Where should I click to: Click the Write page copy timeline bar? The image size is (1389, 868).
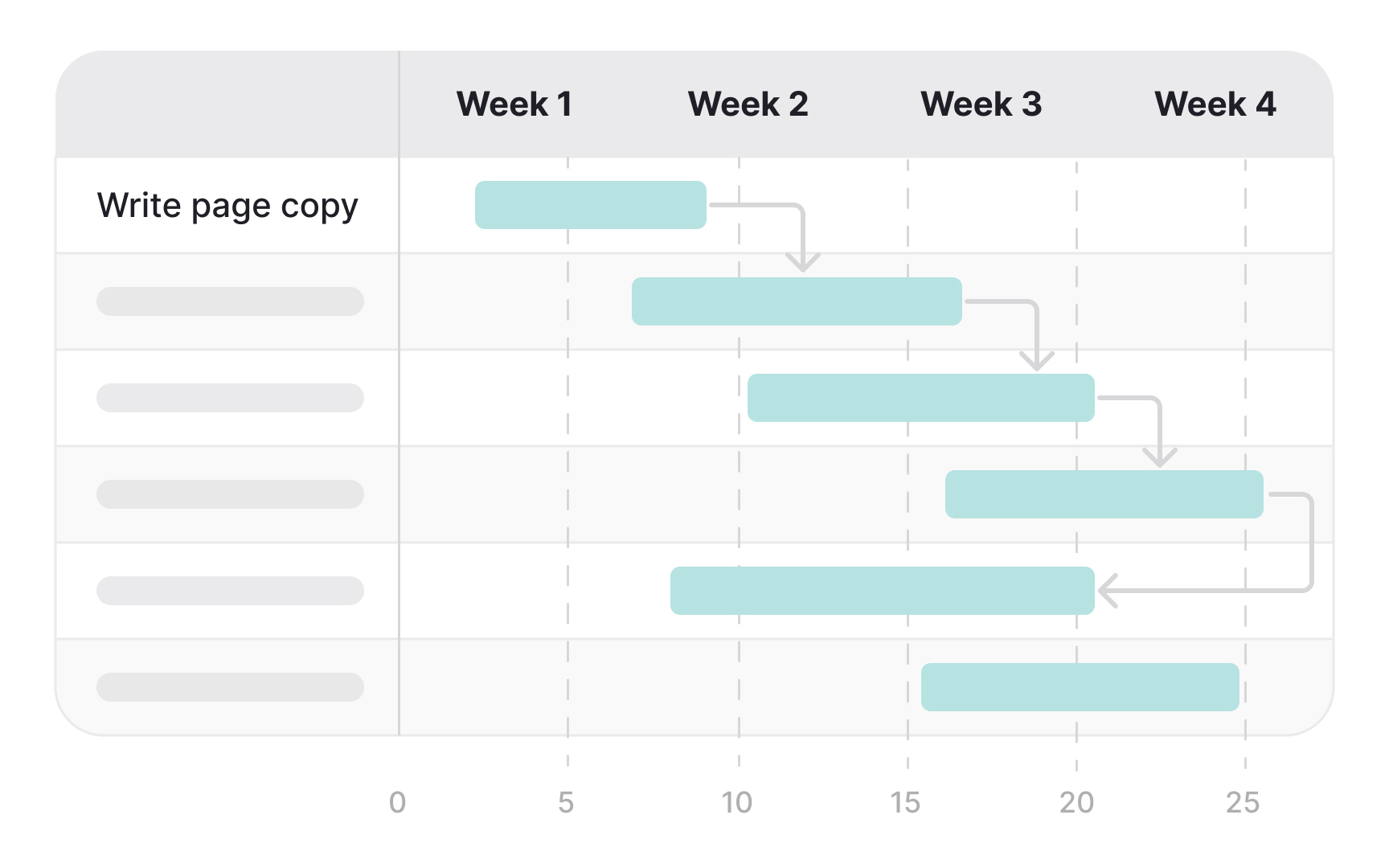[590, 205]
